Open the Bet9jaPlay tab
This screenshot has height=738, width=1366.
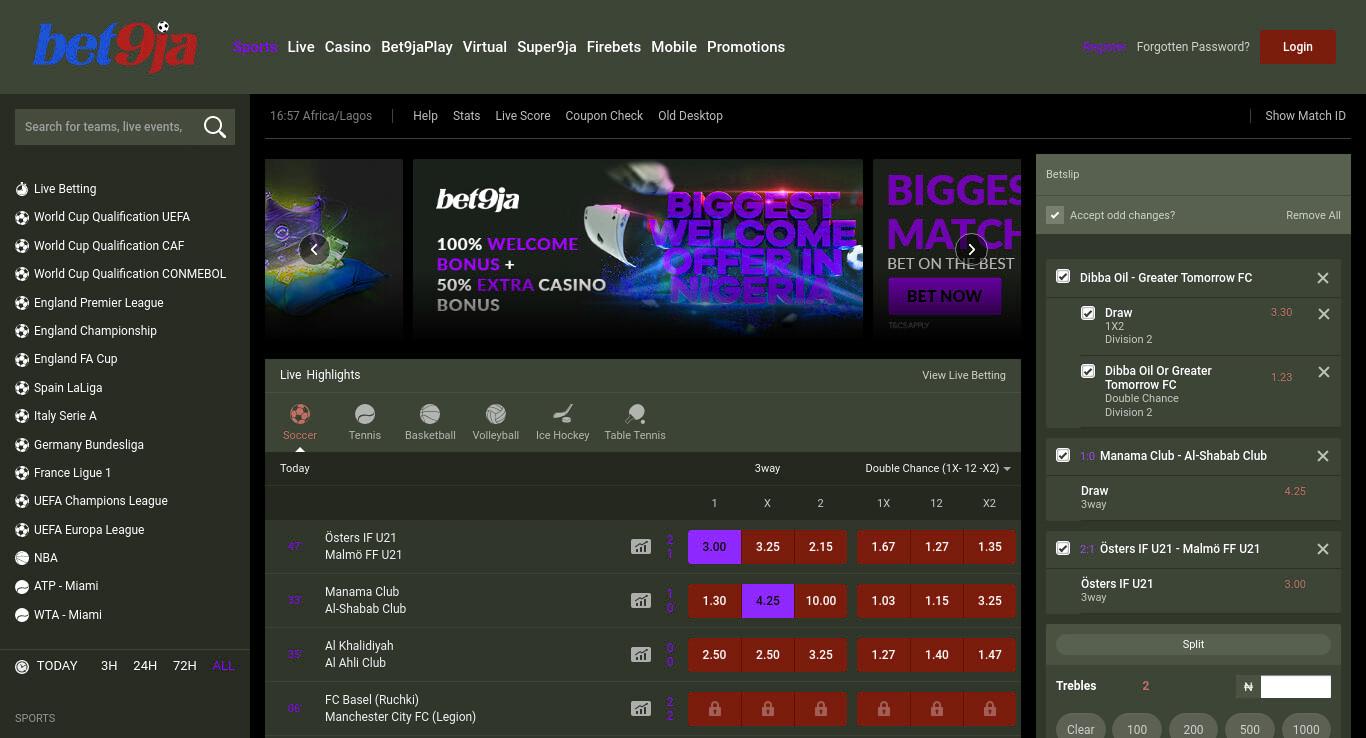(417, 47)
